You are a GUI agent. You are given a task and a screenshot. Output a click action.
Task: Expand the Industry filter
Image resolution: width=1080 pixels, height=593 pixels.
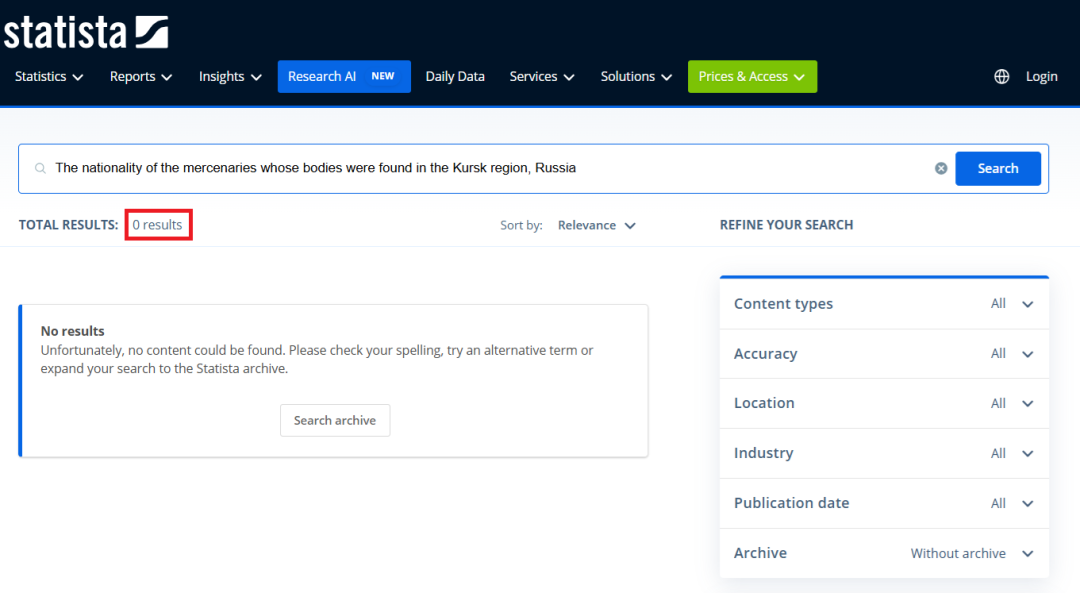[x=884, y=453]
